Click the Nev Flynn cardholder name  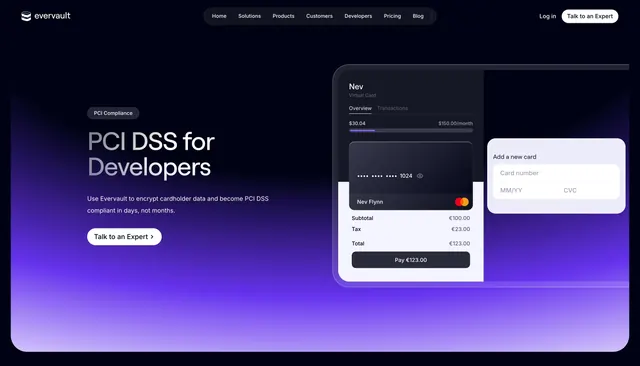click(370, 202)
